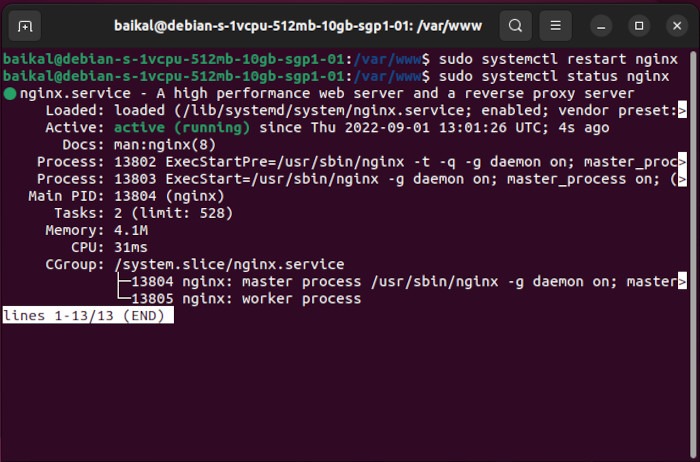The height and width of the screenshot is (462, 700).
Task: Minimize the terminal window
Action: pos(601,26)
